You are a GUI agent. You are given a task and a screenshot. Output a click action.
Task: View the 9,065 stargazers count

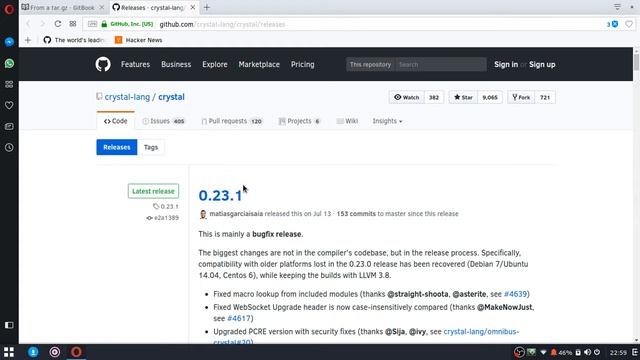tap(490, 97)
